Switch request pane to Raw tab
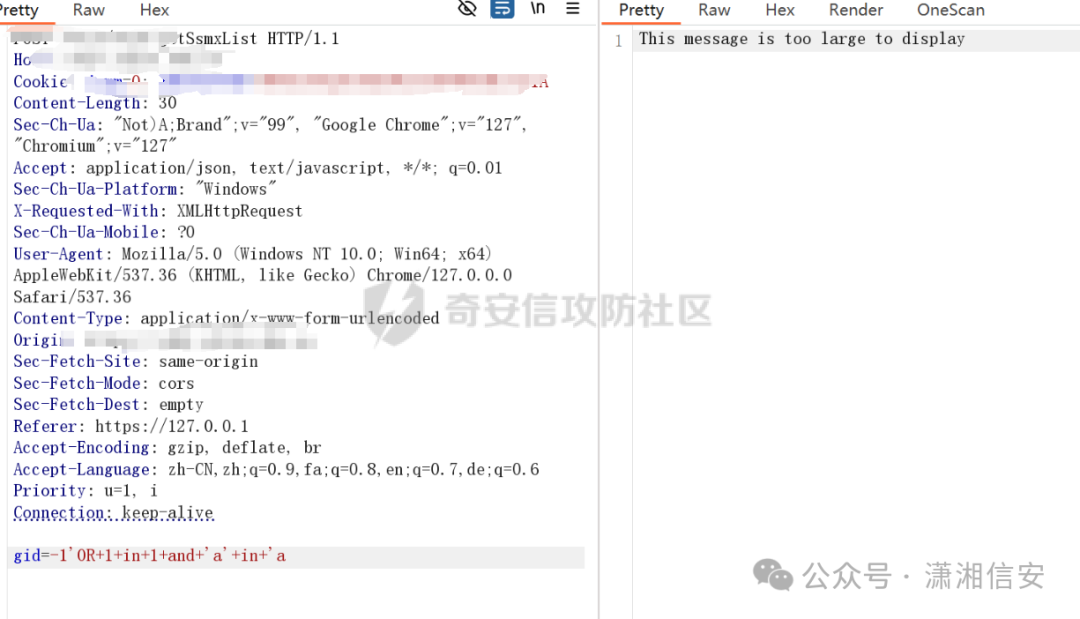The width and height of the screenshot is (1080, 619). pos(89,10)
